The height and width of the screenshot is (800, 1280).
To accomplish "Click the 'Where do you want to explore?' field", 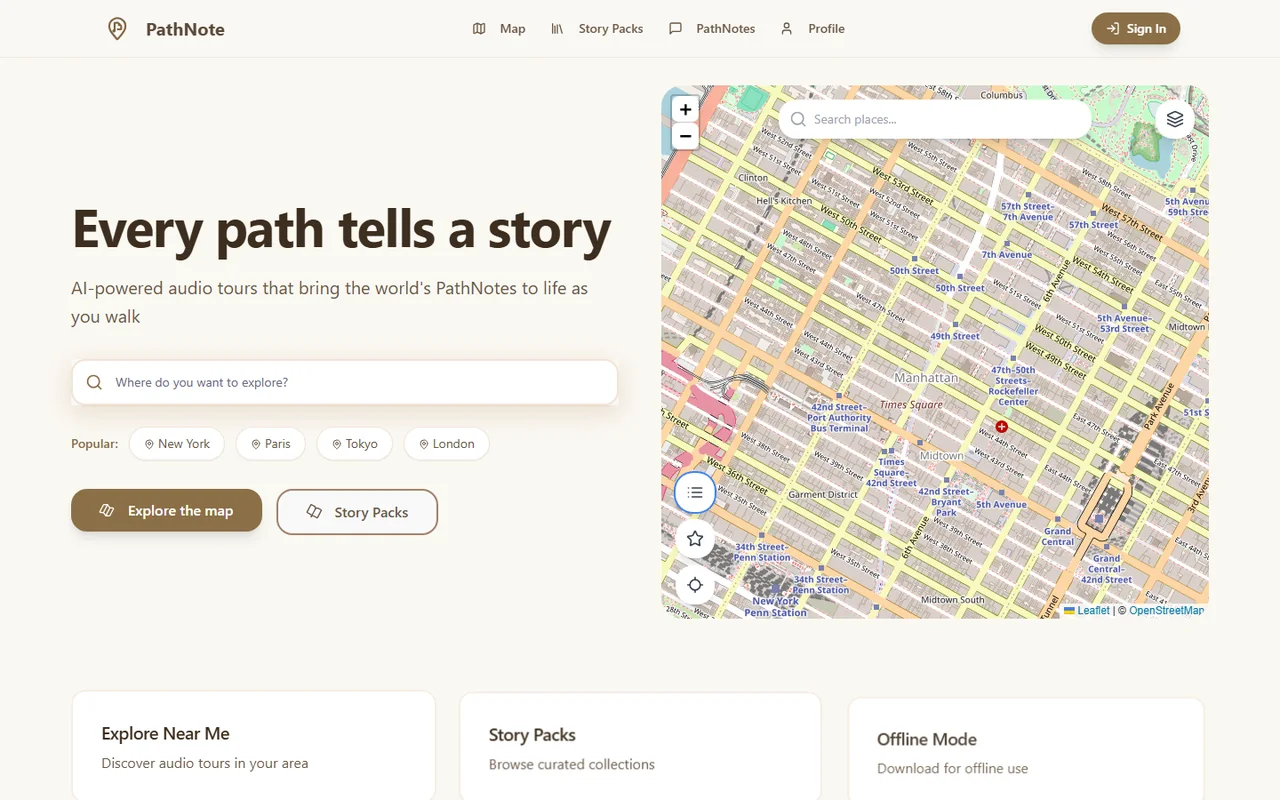I will click(345, 382).
